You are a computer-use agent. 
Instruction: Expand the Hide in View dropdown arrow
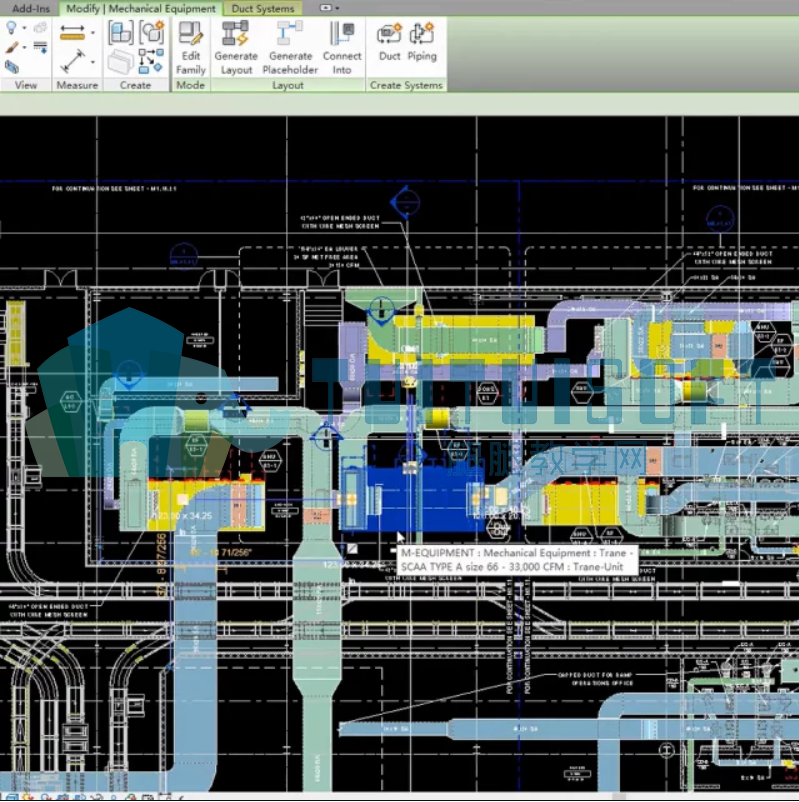tap(24, 28)
